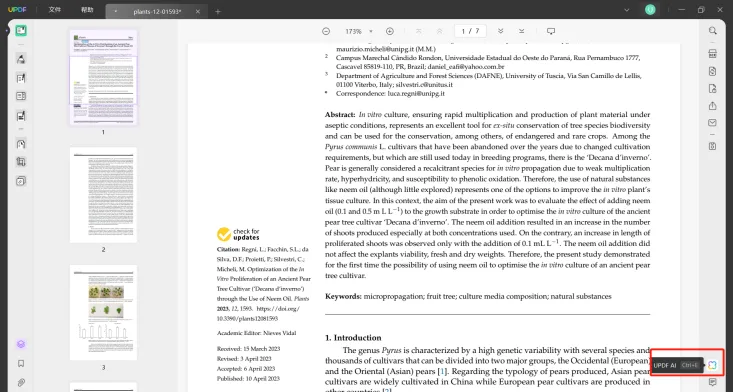This screenshot has width=733, height=392.
Task: Click the search magnifier icon
Action: (712, 31)
